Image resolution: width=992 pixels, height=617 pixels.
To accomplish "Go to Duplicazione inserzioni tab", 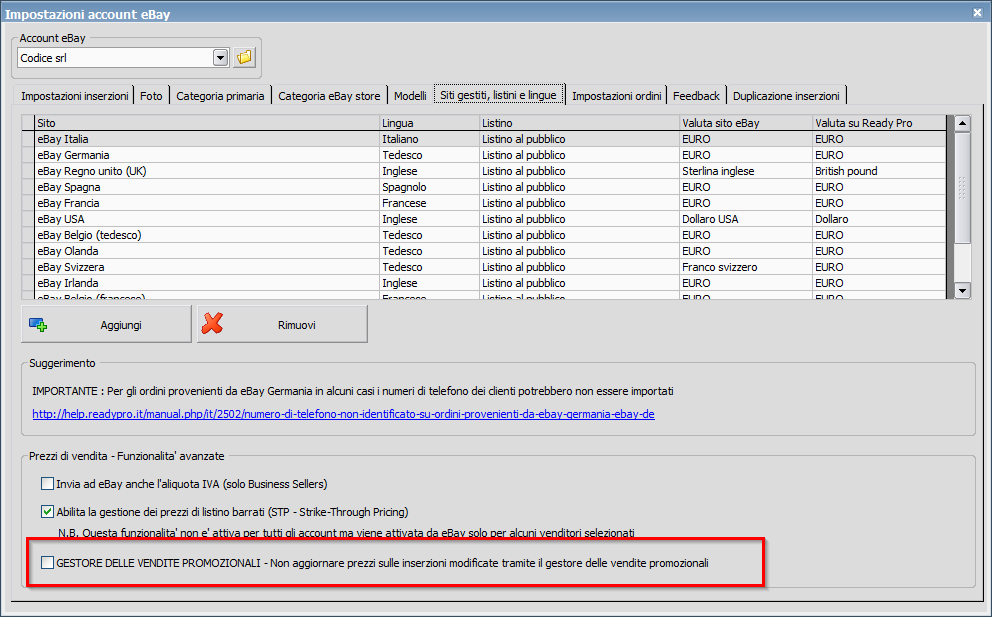I will tap(786, 96).
